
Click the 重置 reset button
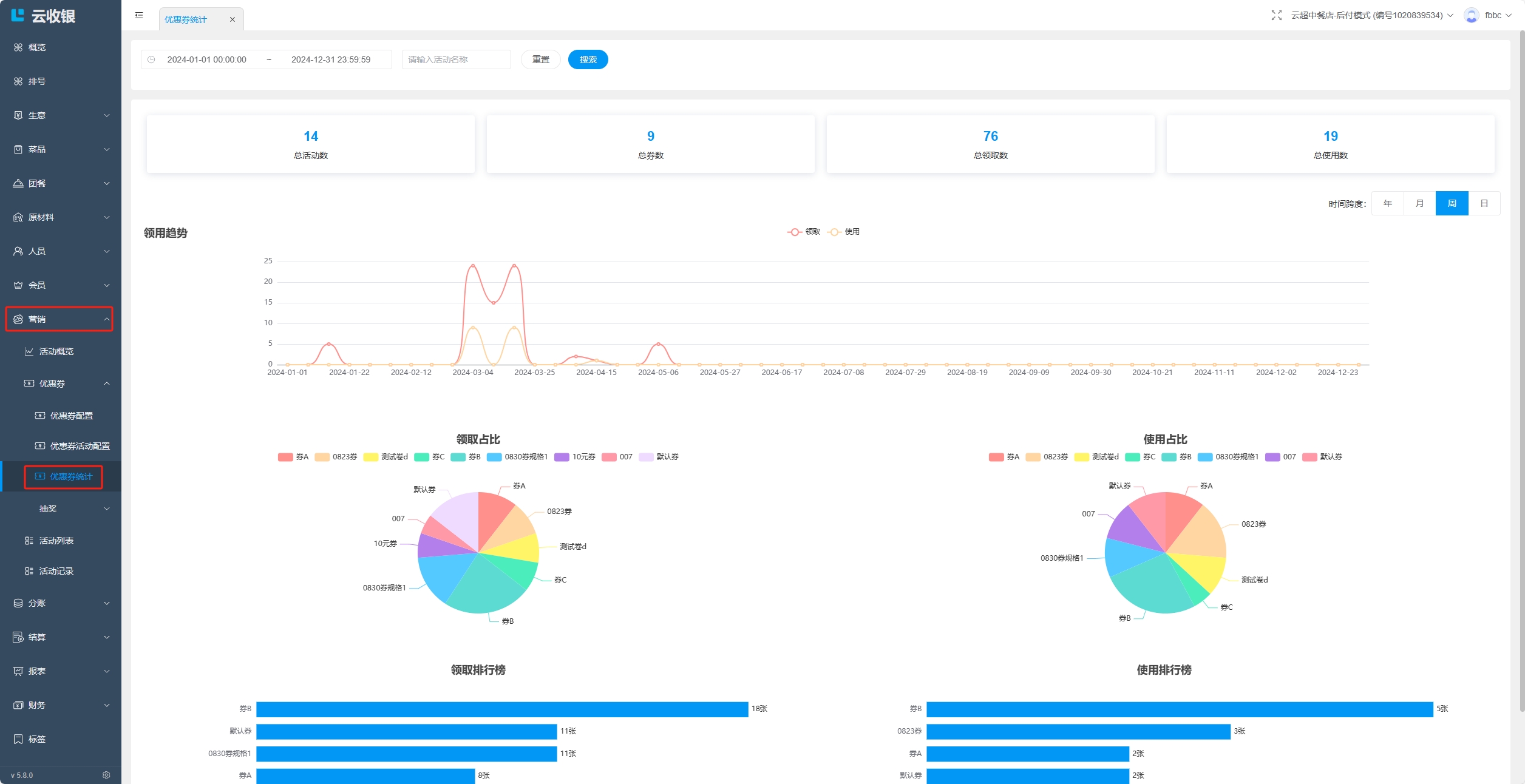click(x=540, y=59)
